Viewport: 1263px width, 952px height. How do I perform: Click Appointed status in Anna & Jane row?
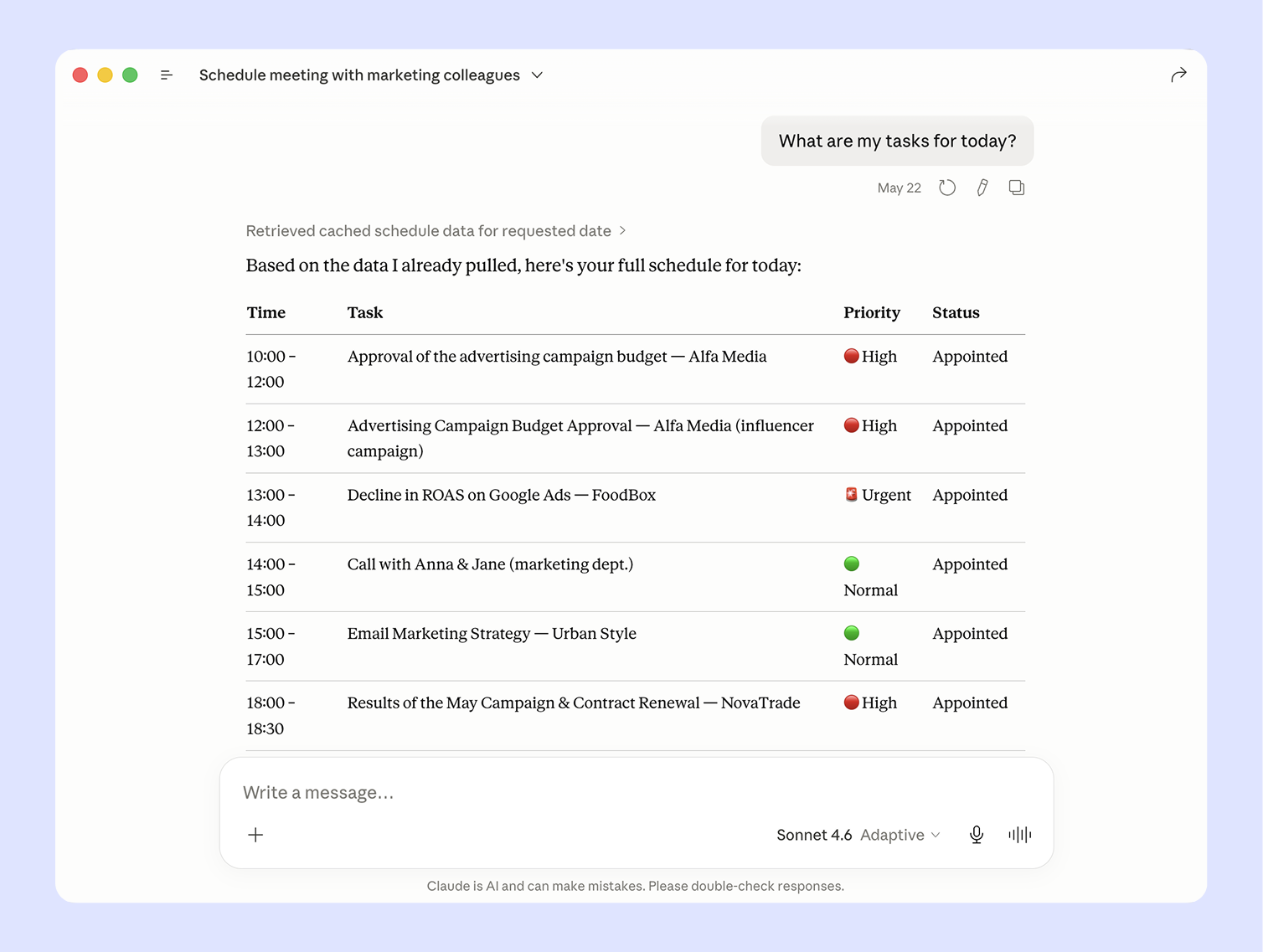click(x=970, y=564)
